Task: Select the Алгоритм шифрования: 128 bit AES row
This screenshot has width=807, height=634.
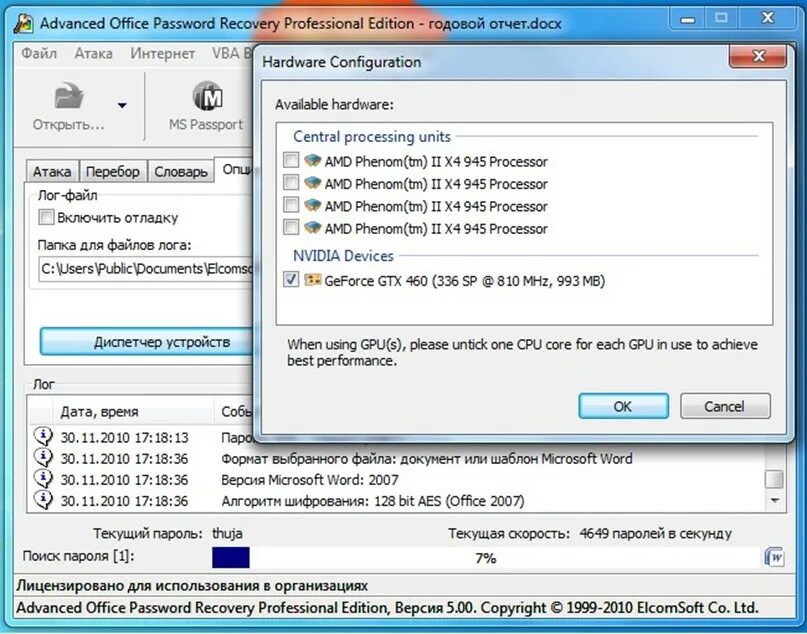Action: (x=396, y=501)
